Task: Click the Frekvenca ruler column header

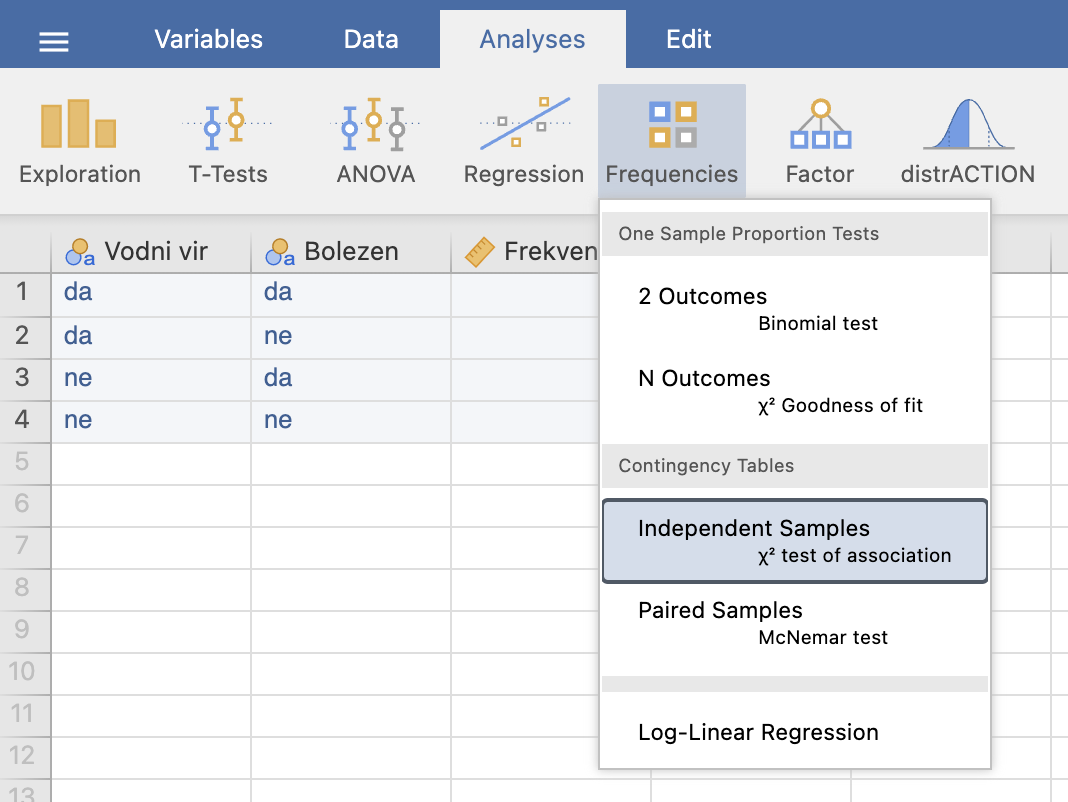Action: point(525,251)
